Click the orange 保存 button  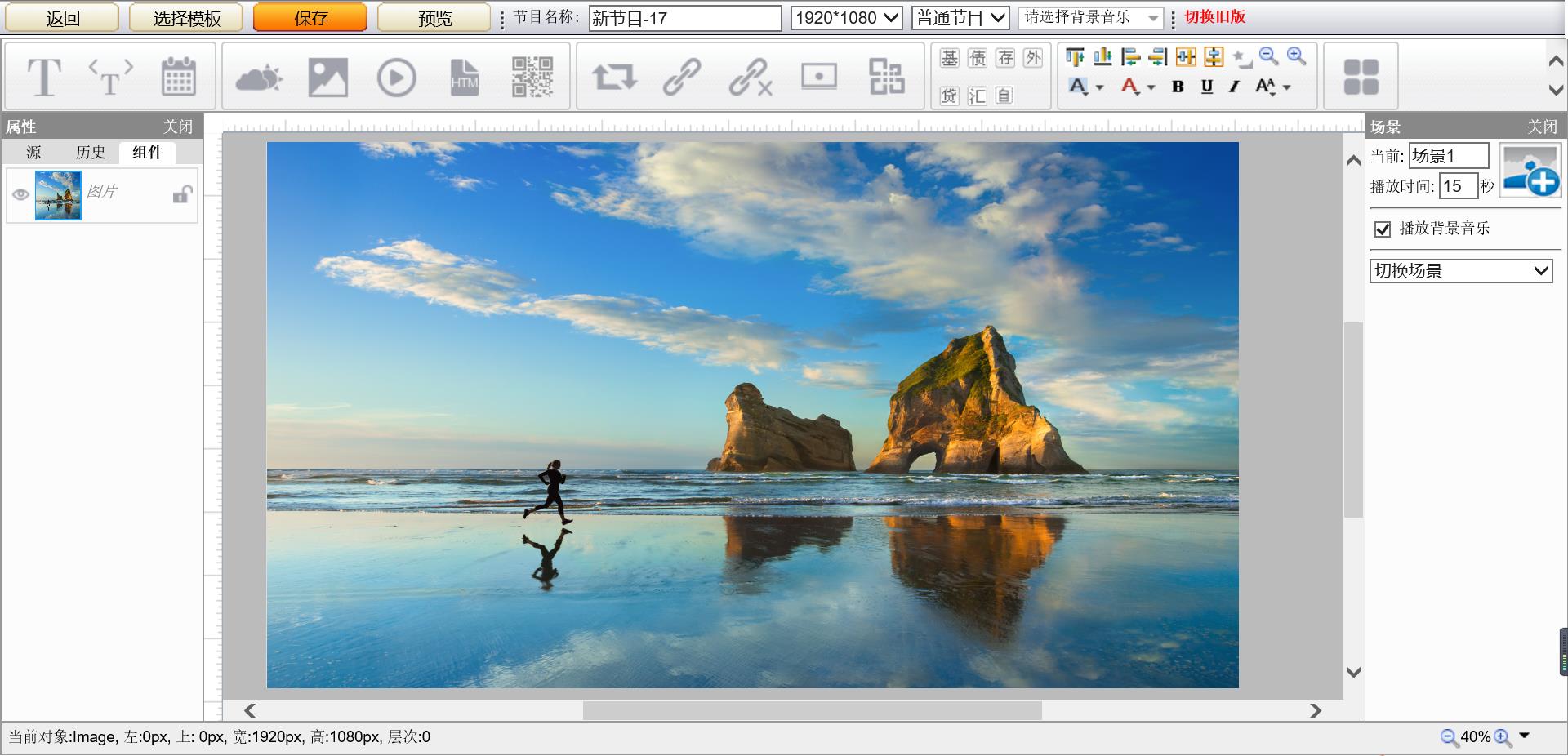pos(310,18)
